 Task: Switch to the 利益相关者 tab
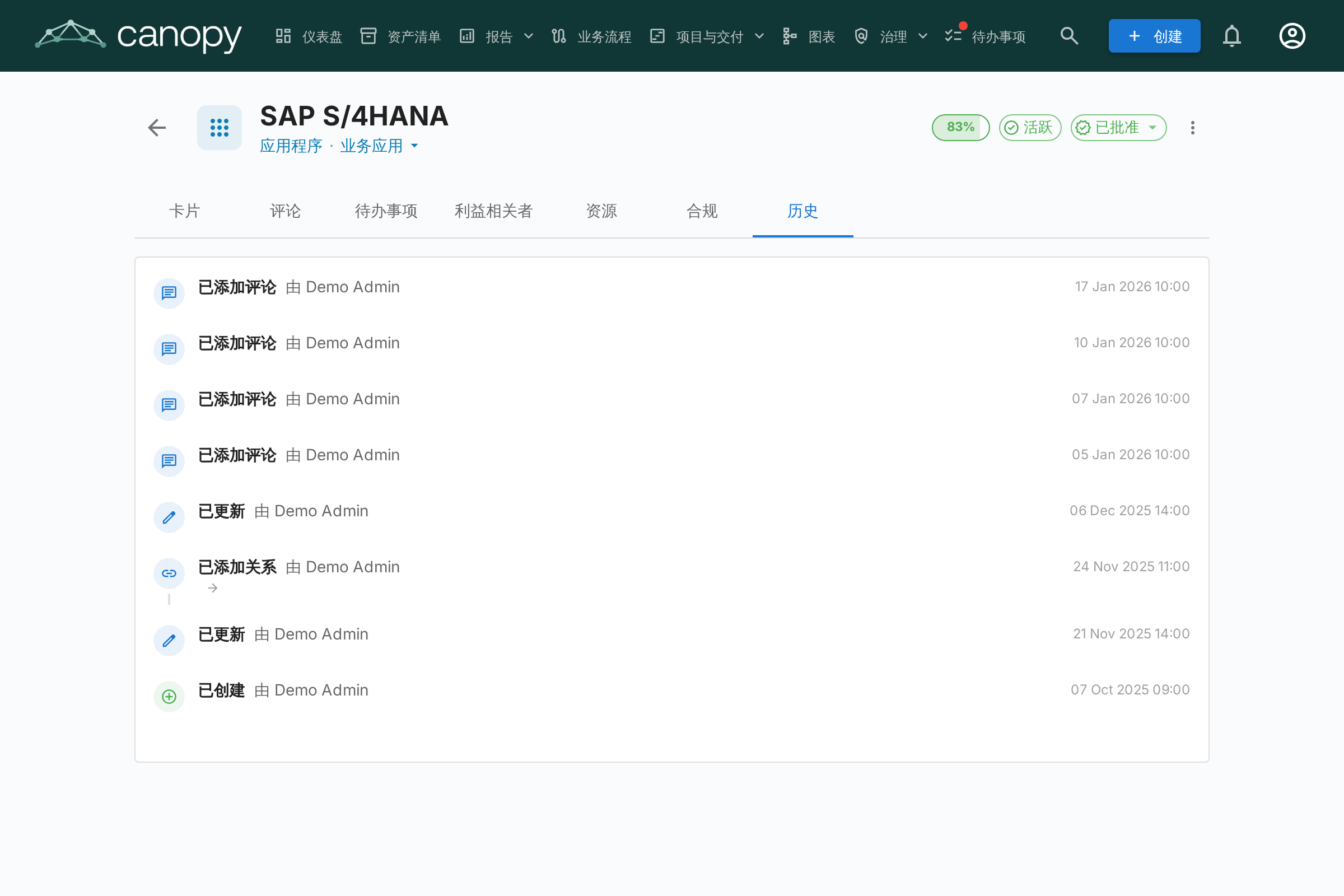(x=494, y=211)
